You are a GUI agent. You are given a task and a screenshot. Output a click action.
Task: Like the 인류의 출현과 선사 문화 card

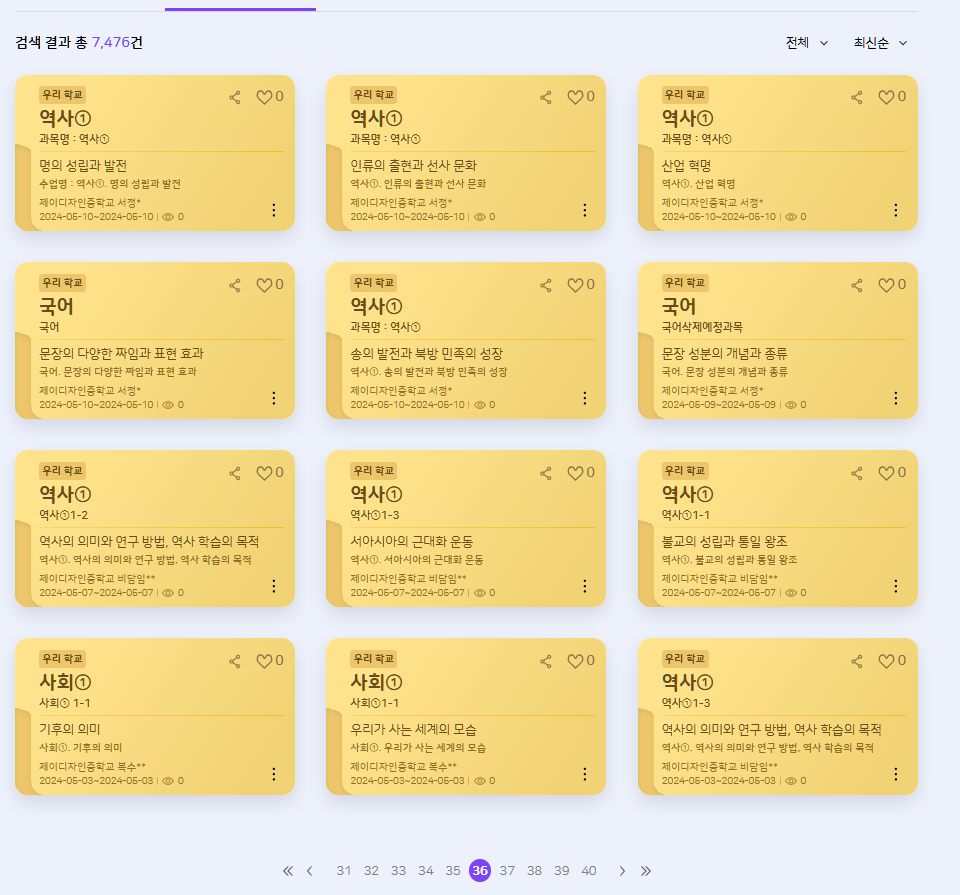coord(575,97)
